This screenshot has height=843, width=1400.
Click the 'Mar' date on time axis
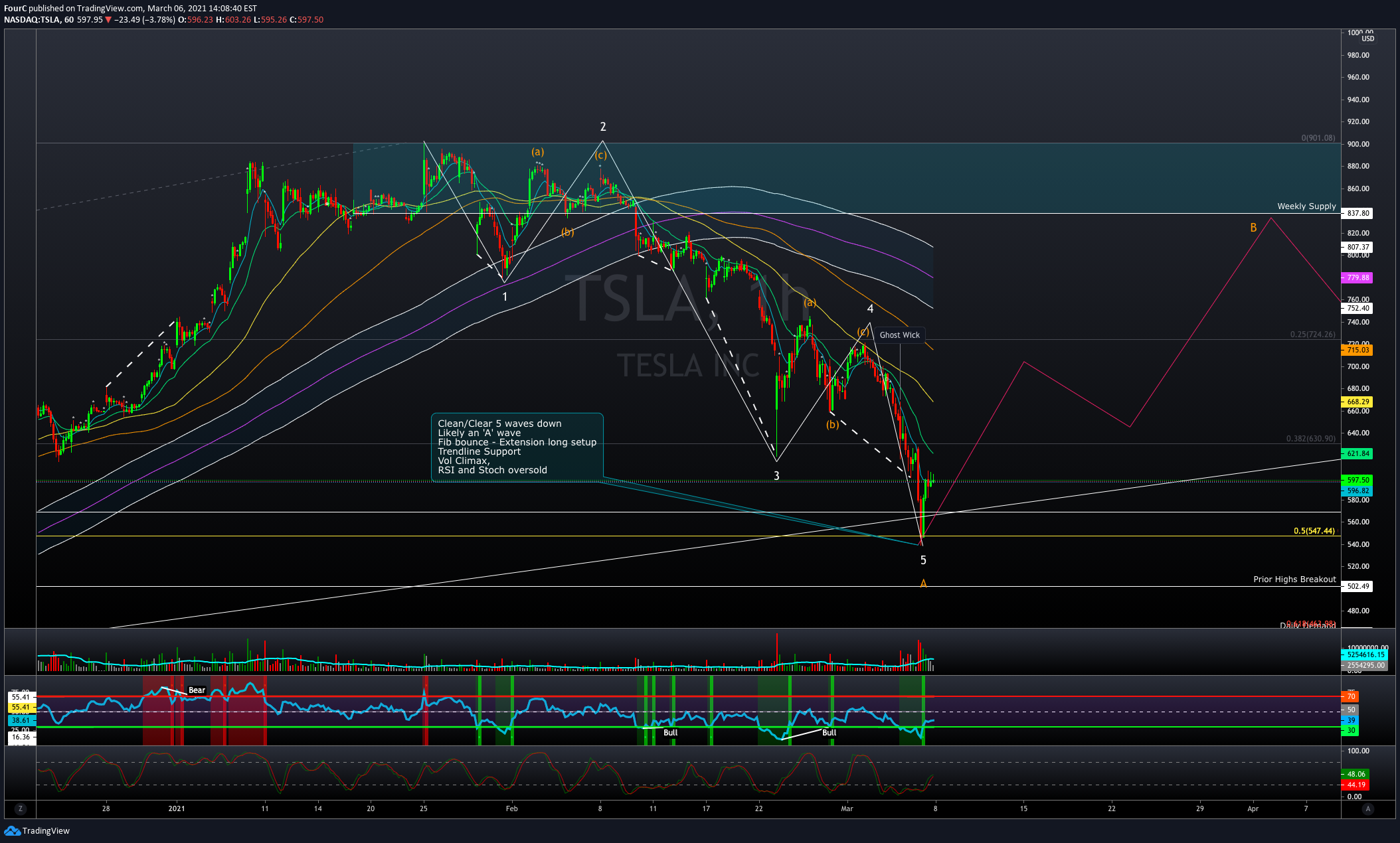[847, 808]
